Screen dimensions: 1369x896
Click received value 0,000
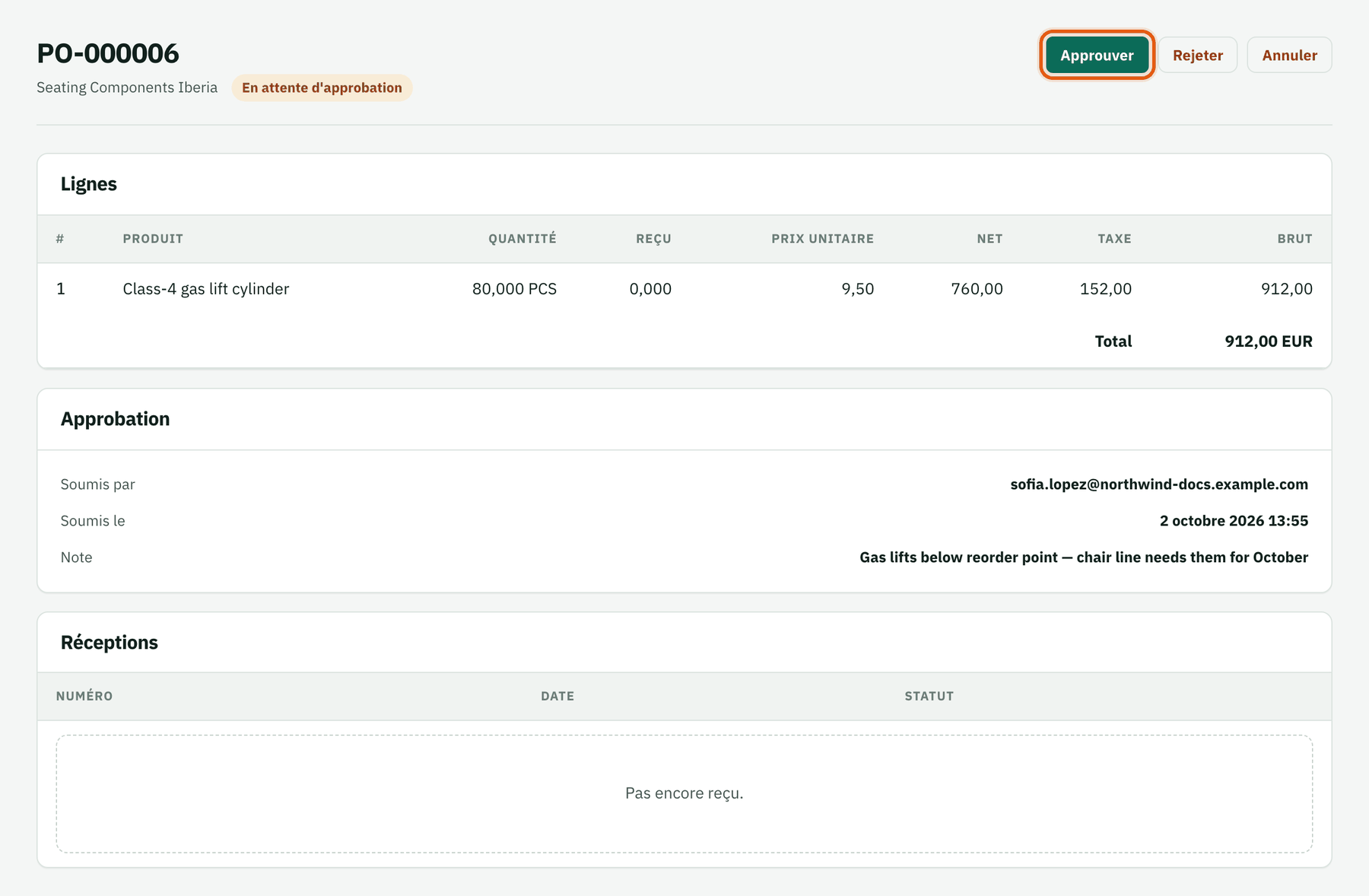point(650,289)
